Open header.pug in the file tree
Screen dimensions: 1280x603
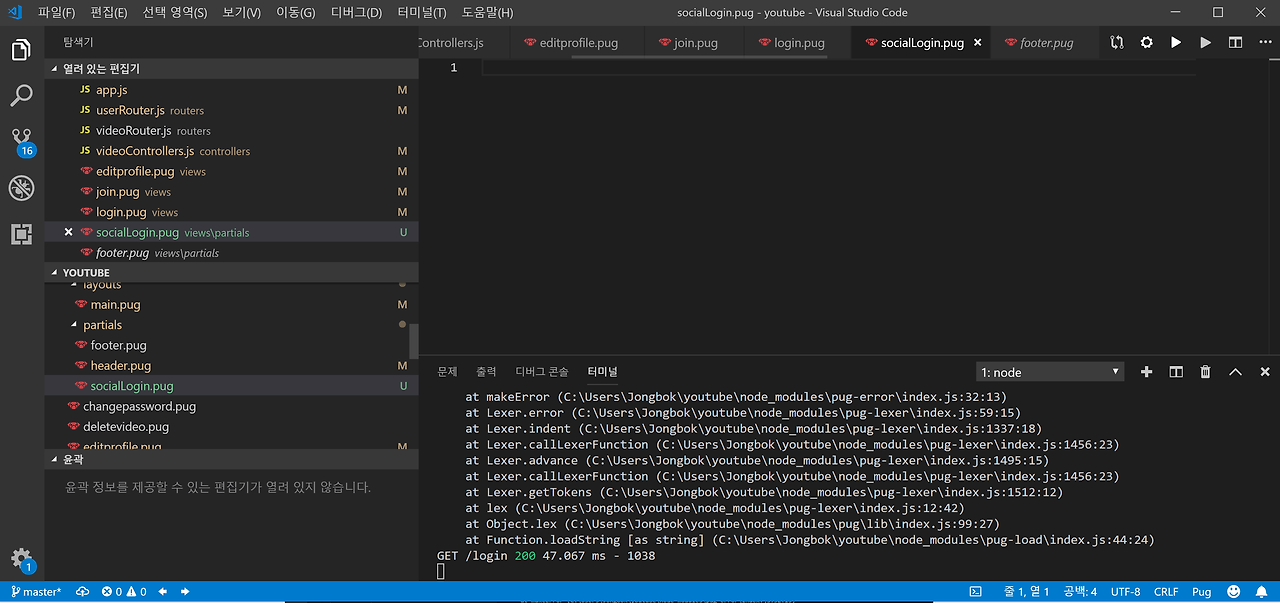pyautogui.click(x=231, y=366)
